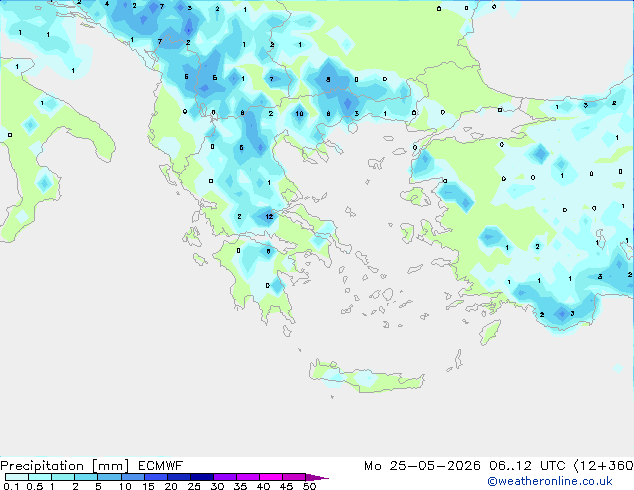Click the '06..12 UTC' time range text
Image resolution: width=634 pixels, height=490 pixels.
(527, 466)
